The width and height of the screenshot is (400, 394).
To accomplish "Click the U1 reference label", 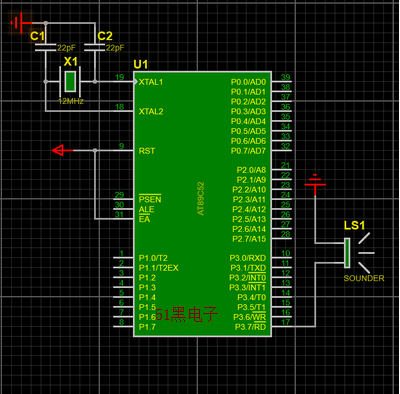I will 140,64.
